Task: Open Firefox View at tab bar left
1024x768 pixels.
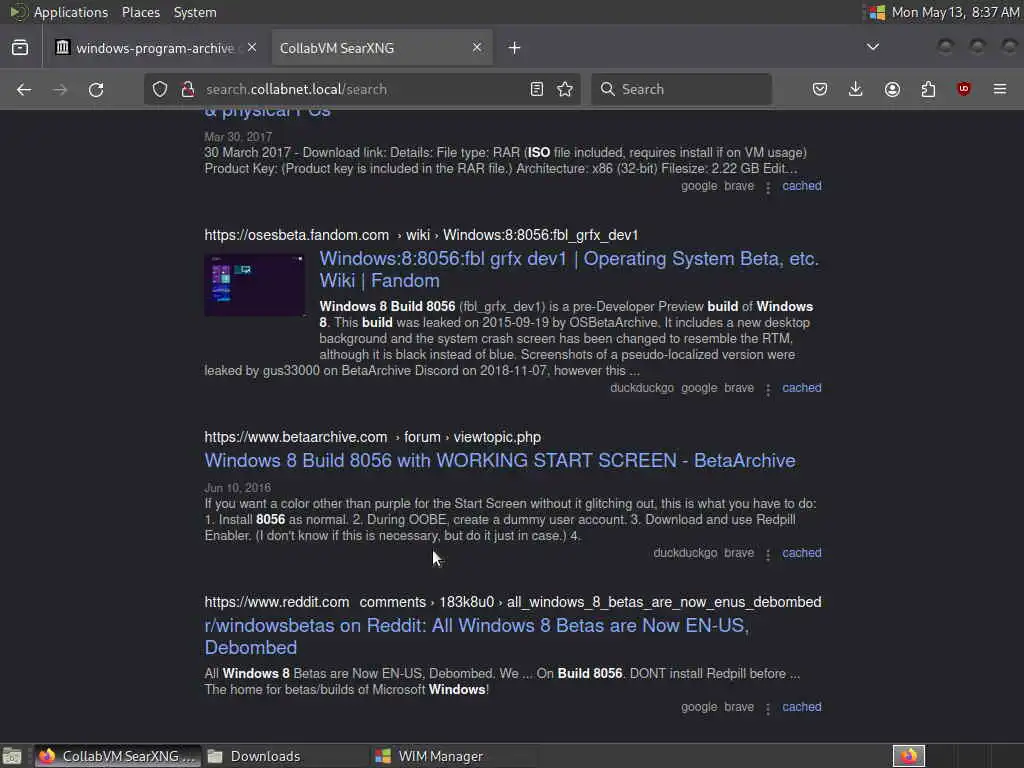Action: 20,48
